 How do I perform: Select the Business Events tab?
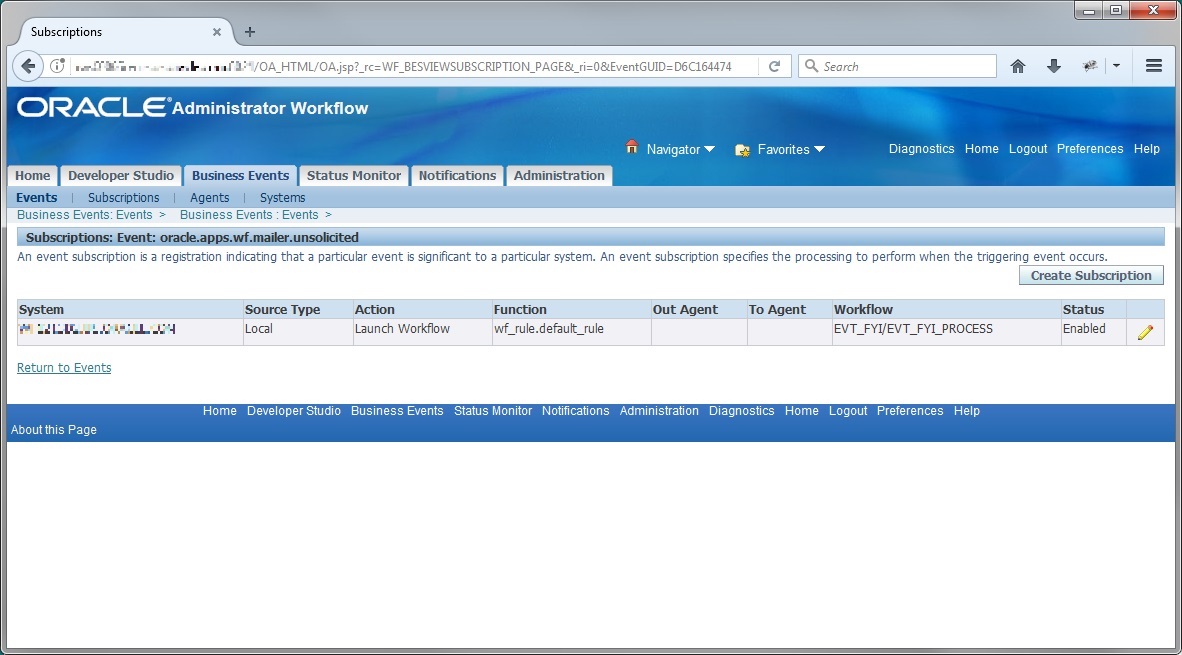point(240,176)
